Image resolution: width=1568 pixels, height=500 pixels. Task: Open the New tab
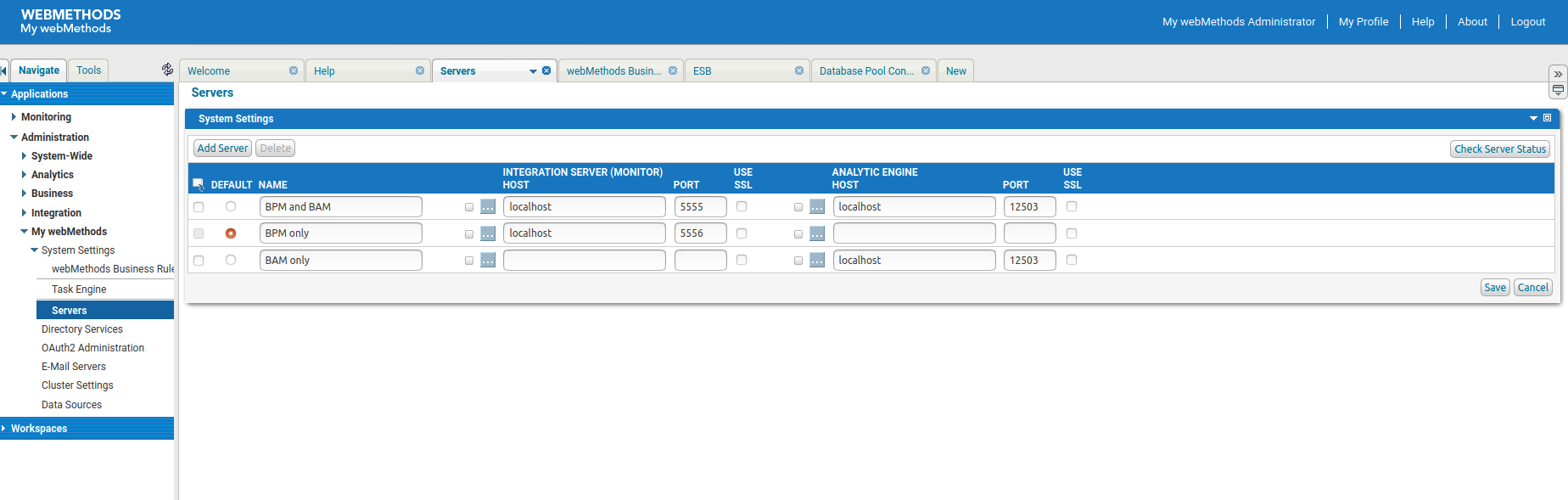[x=956, y=71]
